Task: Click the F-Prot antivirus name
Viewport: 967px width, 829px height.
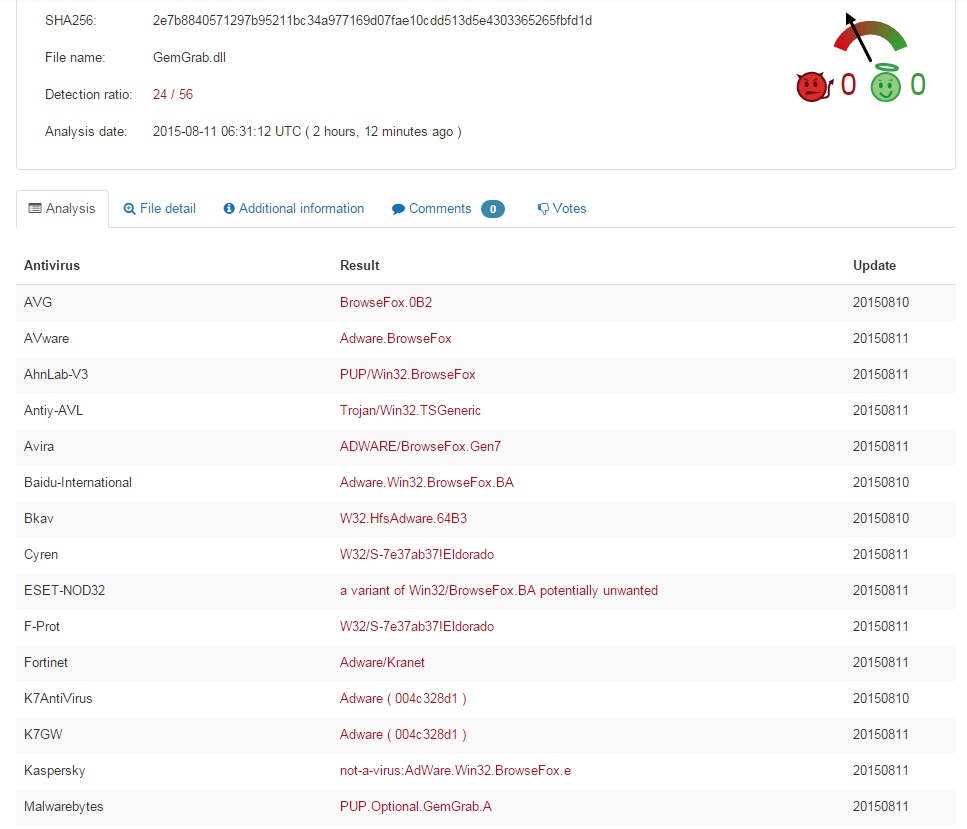Action: [42, 626]
